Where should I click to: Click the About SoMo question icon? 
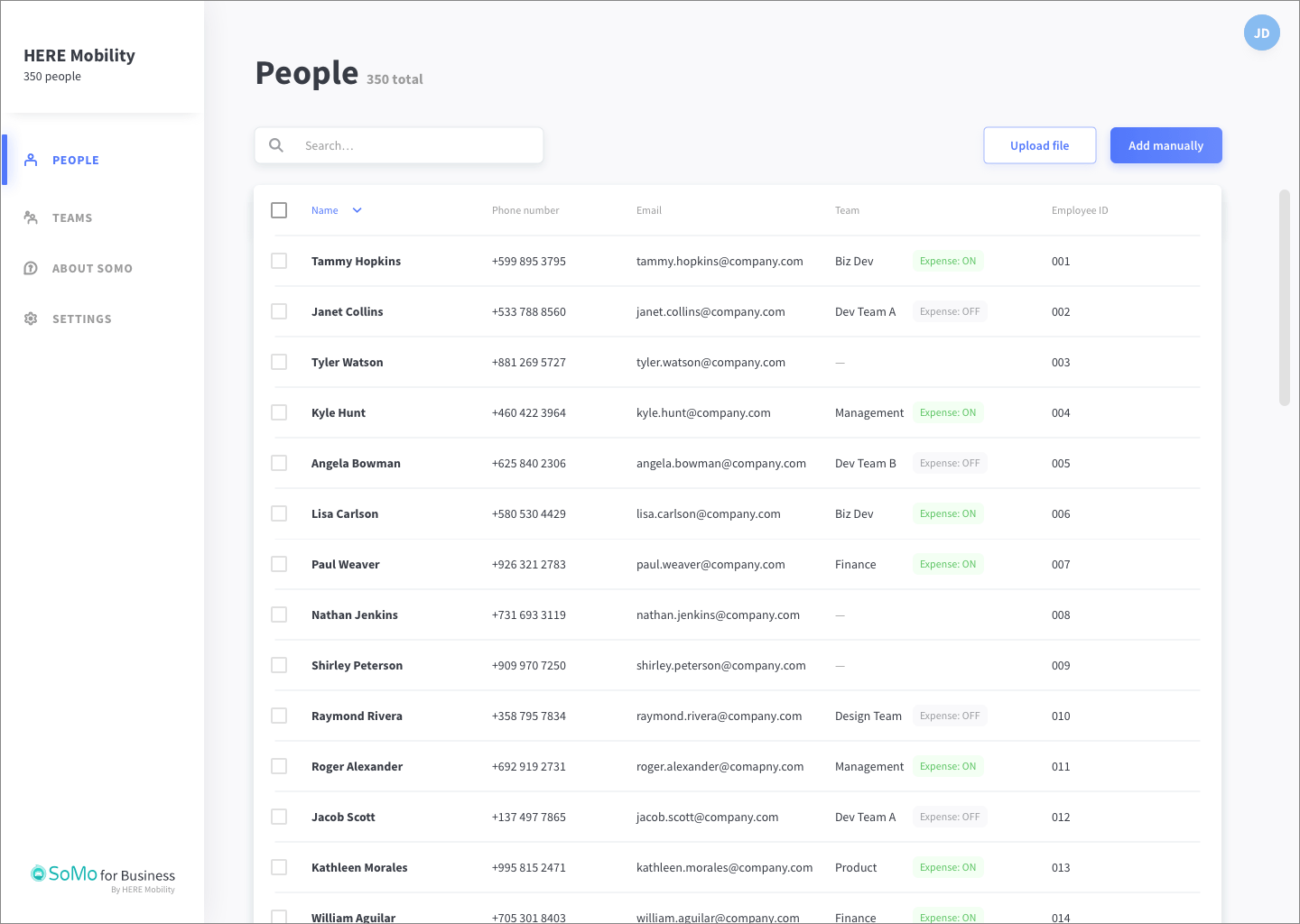(31, 268)
